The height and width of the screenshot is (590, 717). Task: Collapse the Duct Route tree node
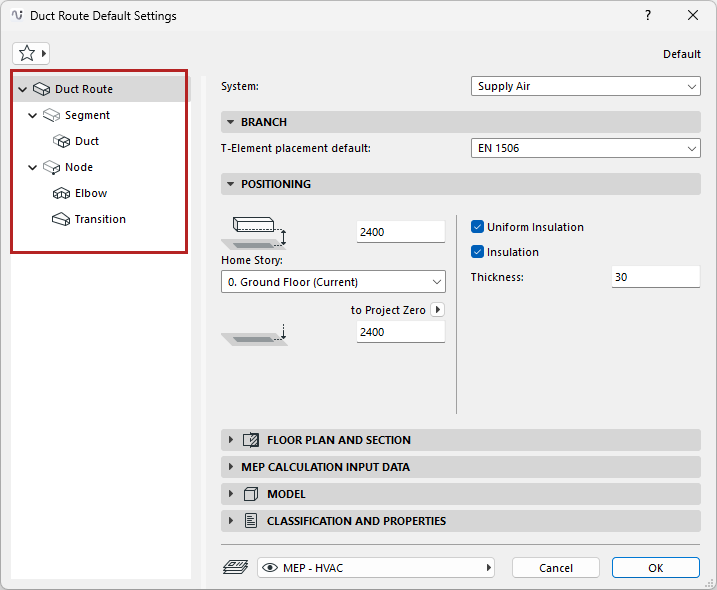(22, 89)
